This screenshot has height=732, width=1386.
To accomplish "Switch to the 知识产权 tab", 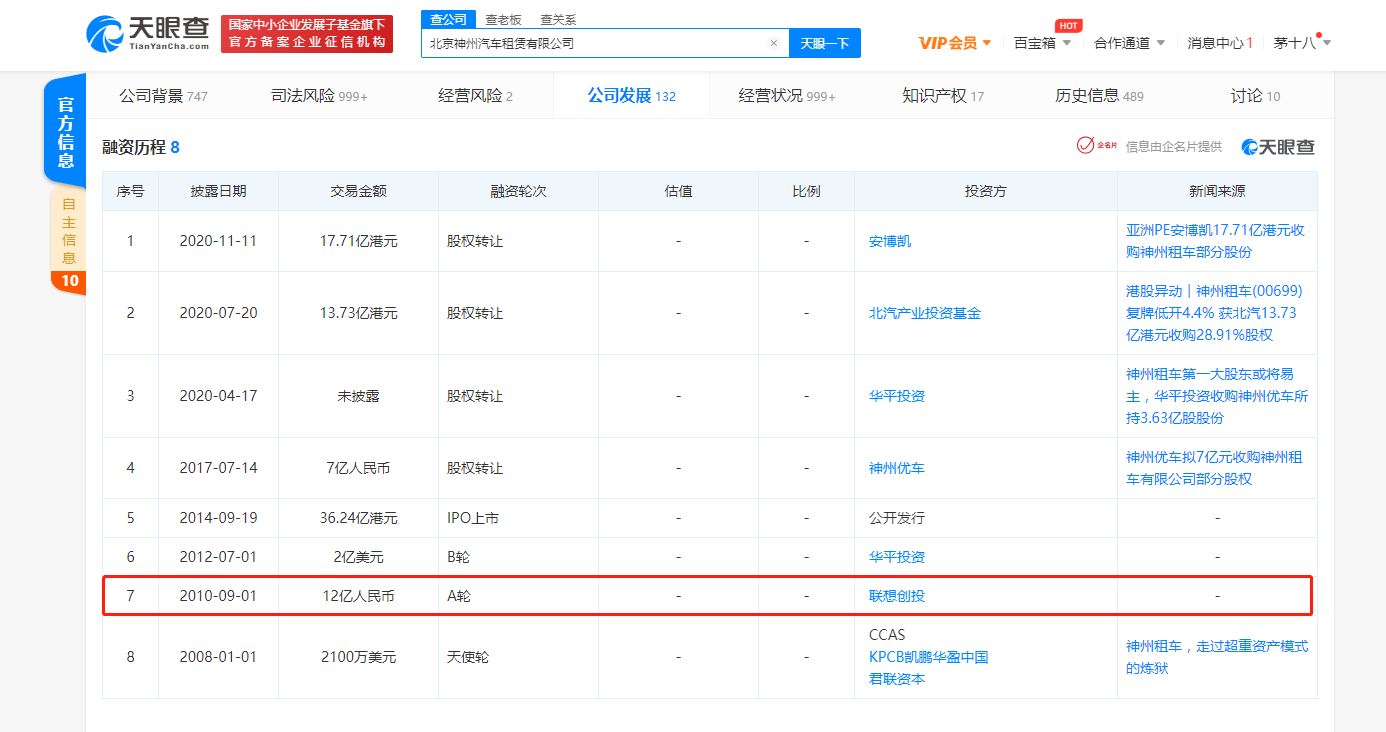I will pos(943,96).
